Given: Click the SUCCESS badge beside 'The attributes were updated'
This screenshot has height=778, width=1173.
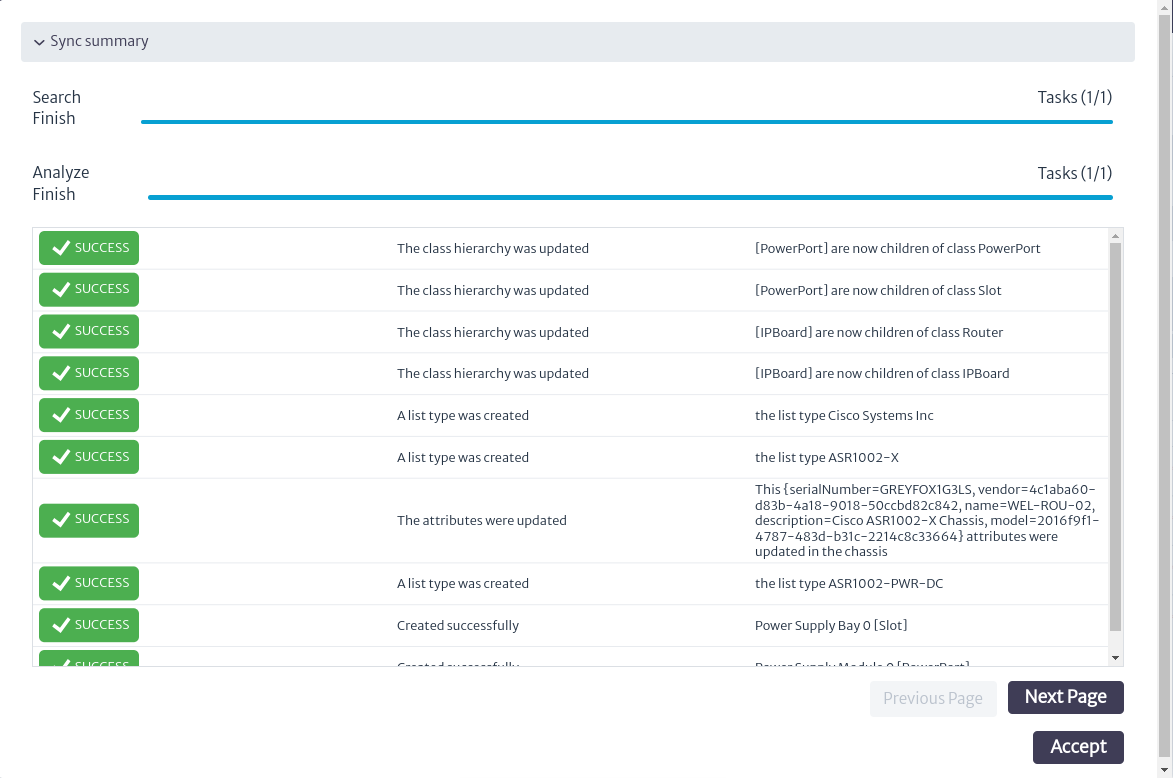Looking at the screenshot, I should [x=89, y=520].
